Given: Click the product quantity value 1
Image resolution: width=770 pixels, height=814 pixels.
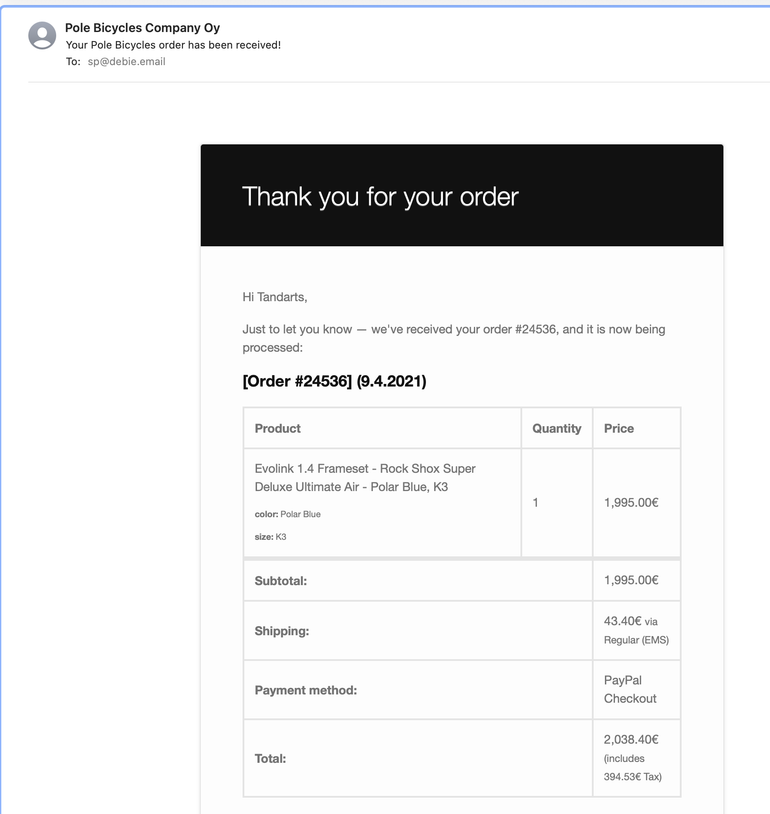Looking at the screenshot, I should click(x=535, y=502).
